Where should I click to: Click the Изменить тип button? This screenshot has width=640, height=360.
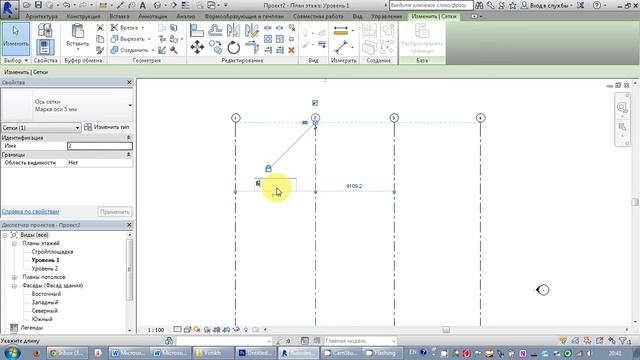[107, 127]
